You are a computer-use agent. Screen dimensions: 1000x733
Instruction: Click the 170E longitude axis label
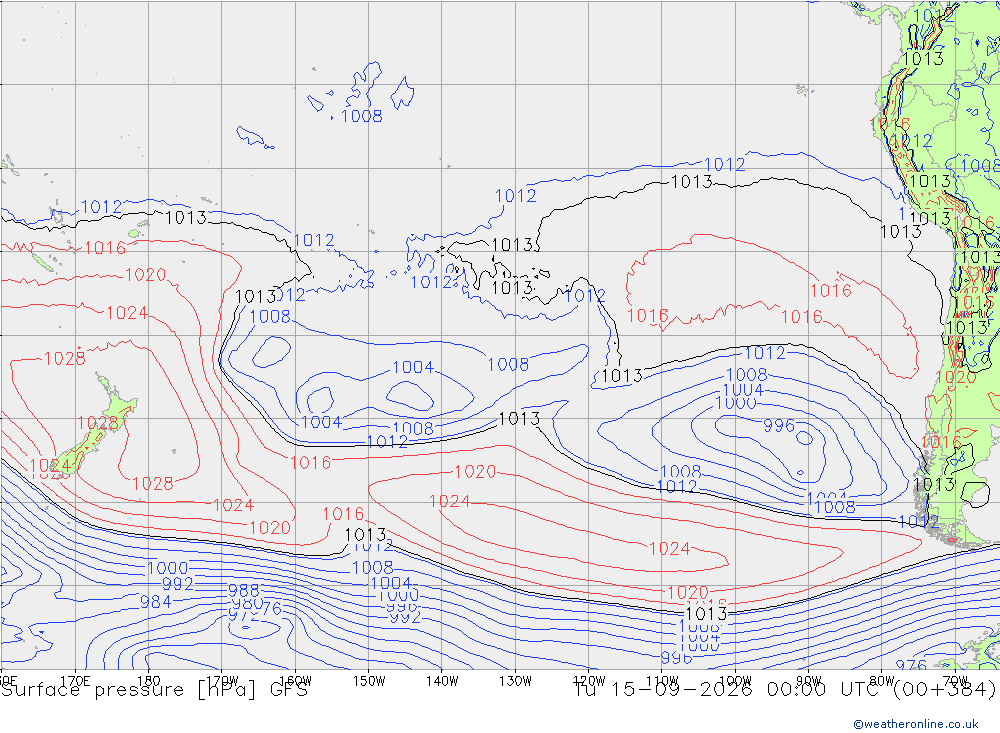tap(75, 681)
